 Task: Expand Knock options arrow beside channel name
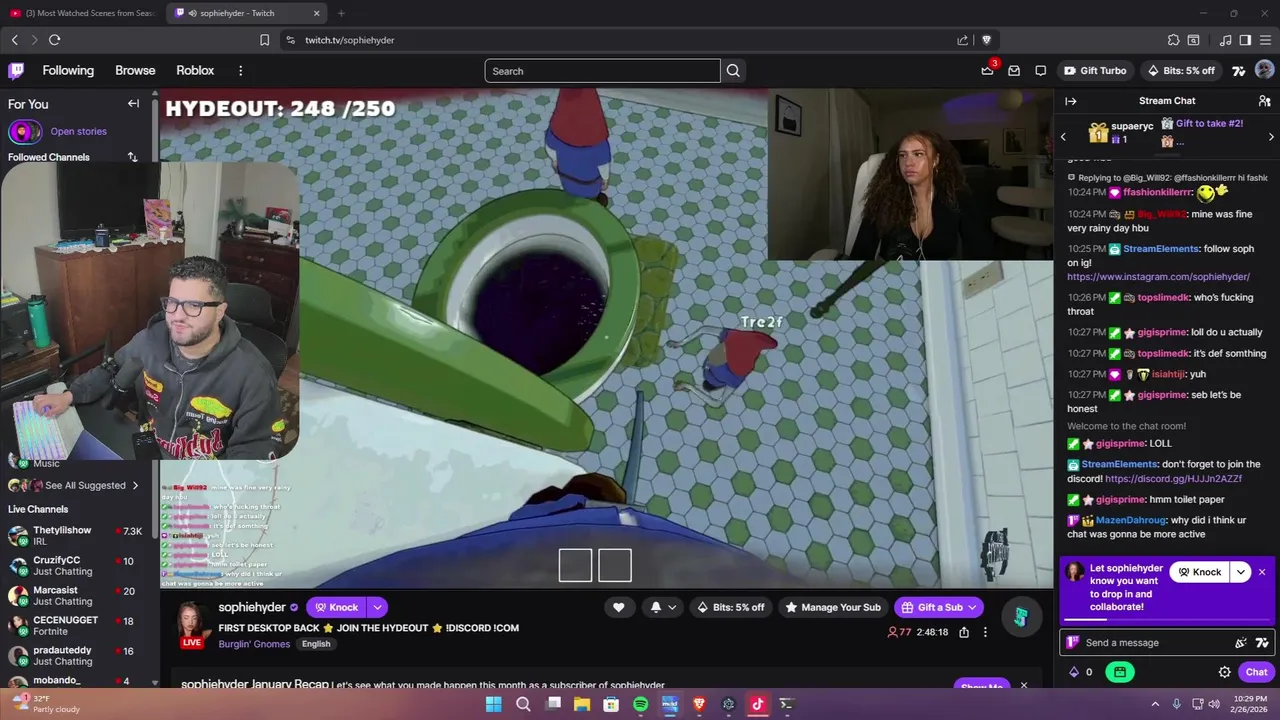377,607
